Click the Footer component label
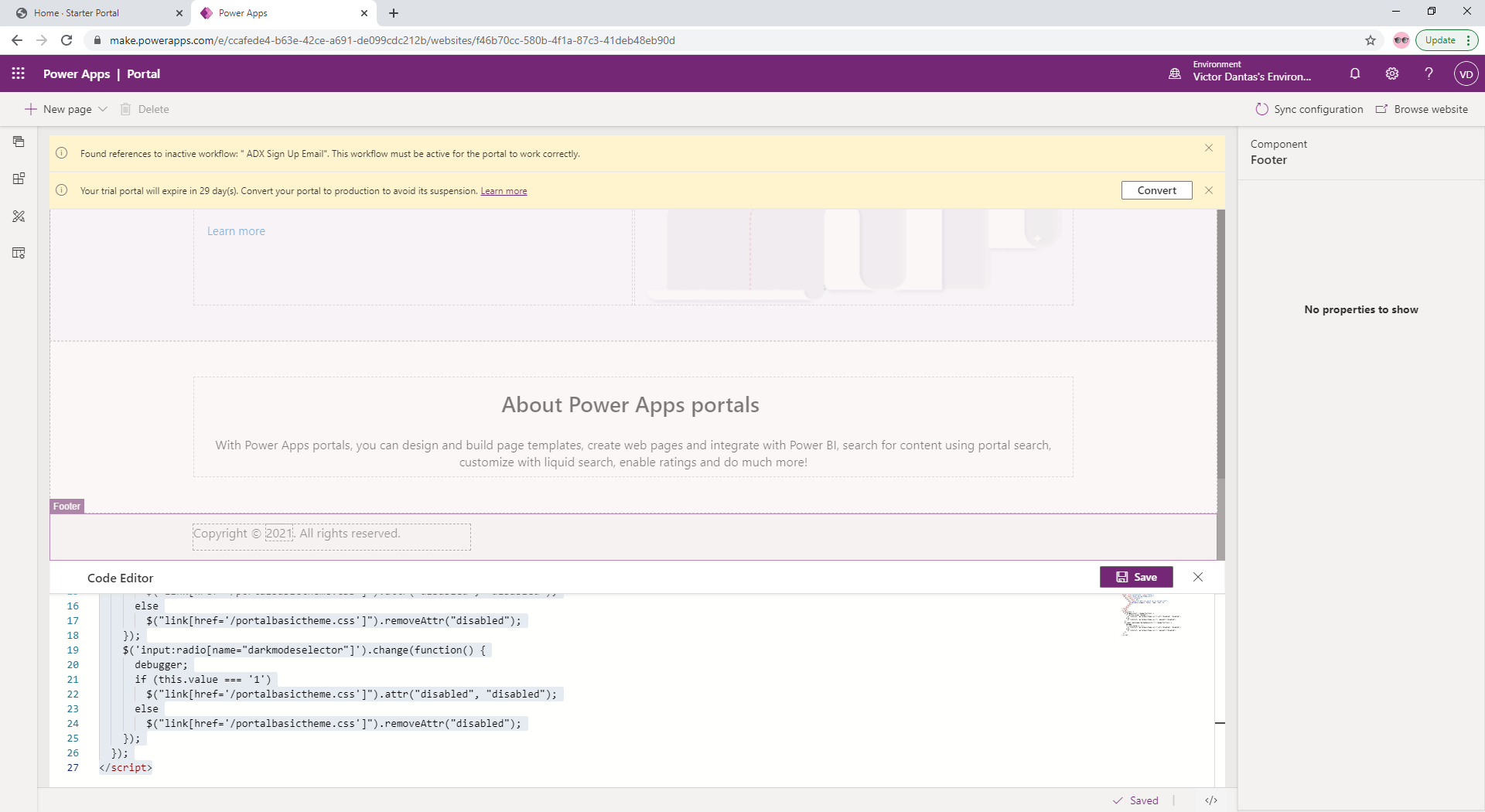Image resolution: width=1485 pixels, height=812 pixels. click(x=67, y=507)
